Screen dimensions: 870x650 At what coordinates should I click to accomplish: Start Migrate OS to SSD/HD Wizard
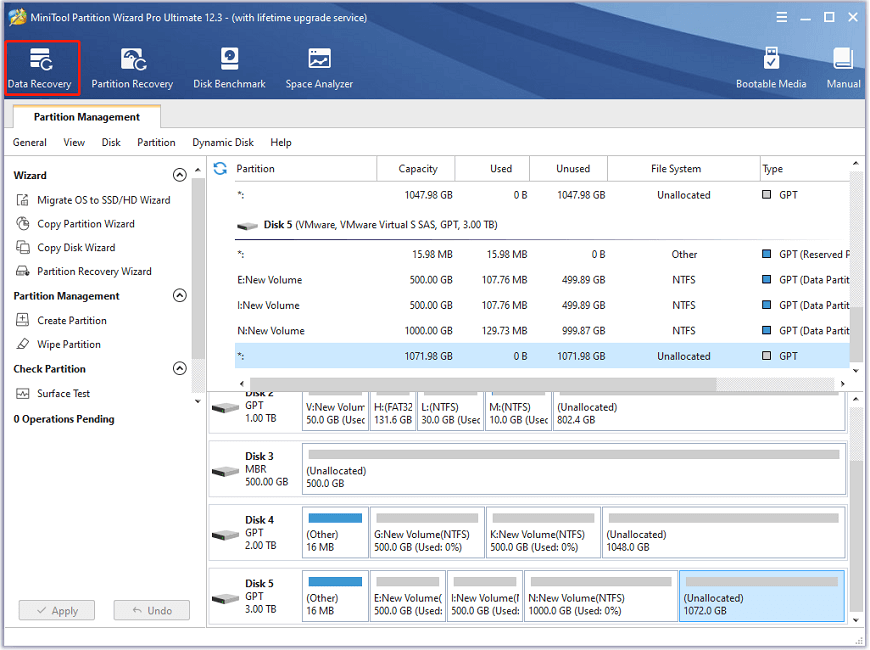[94, 200]
